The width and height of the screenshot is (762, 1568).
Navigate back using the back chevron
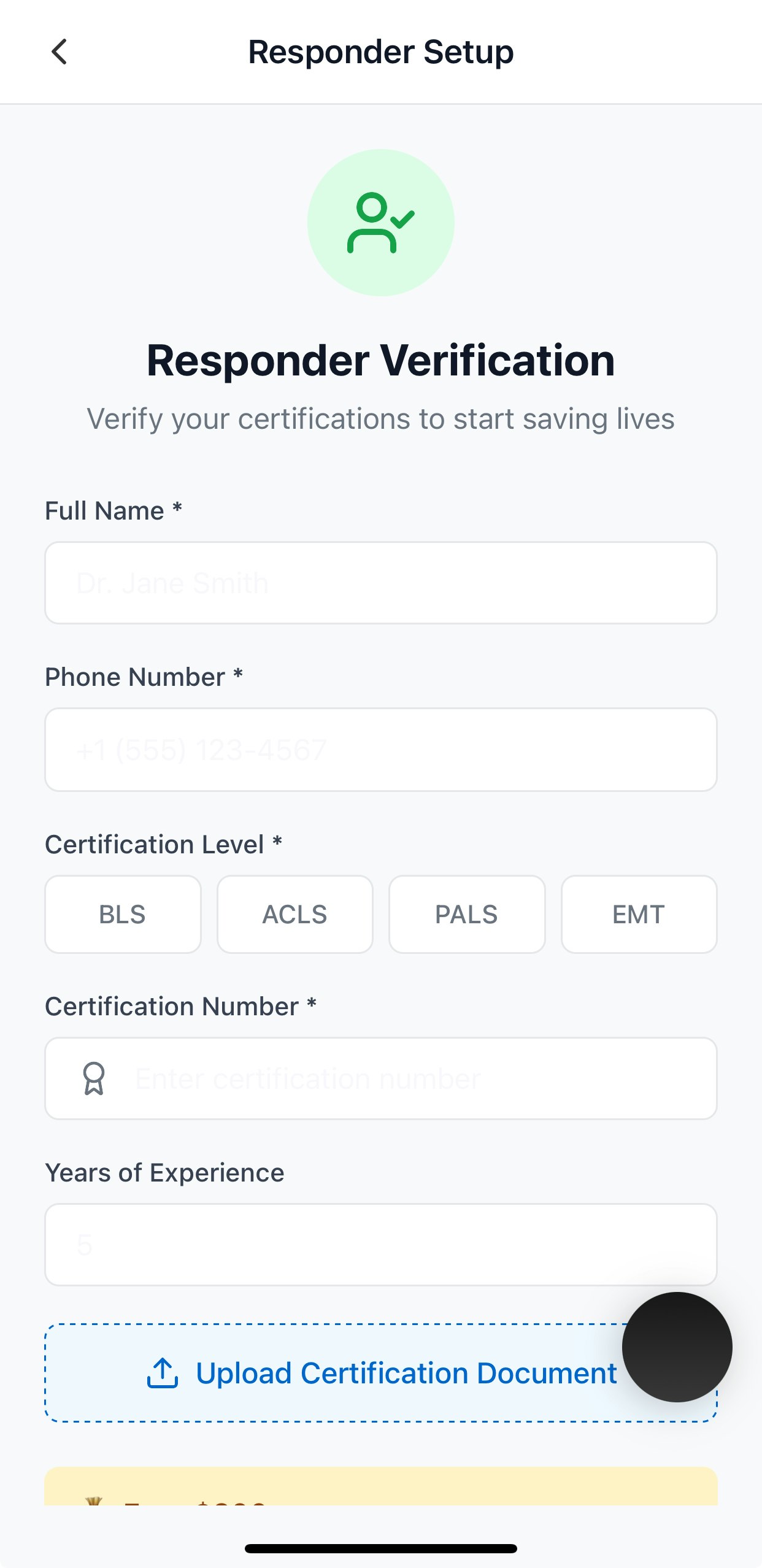(59, 52)
